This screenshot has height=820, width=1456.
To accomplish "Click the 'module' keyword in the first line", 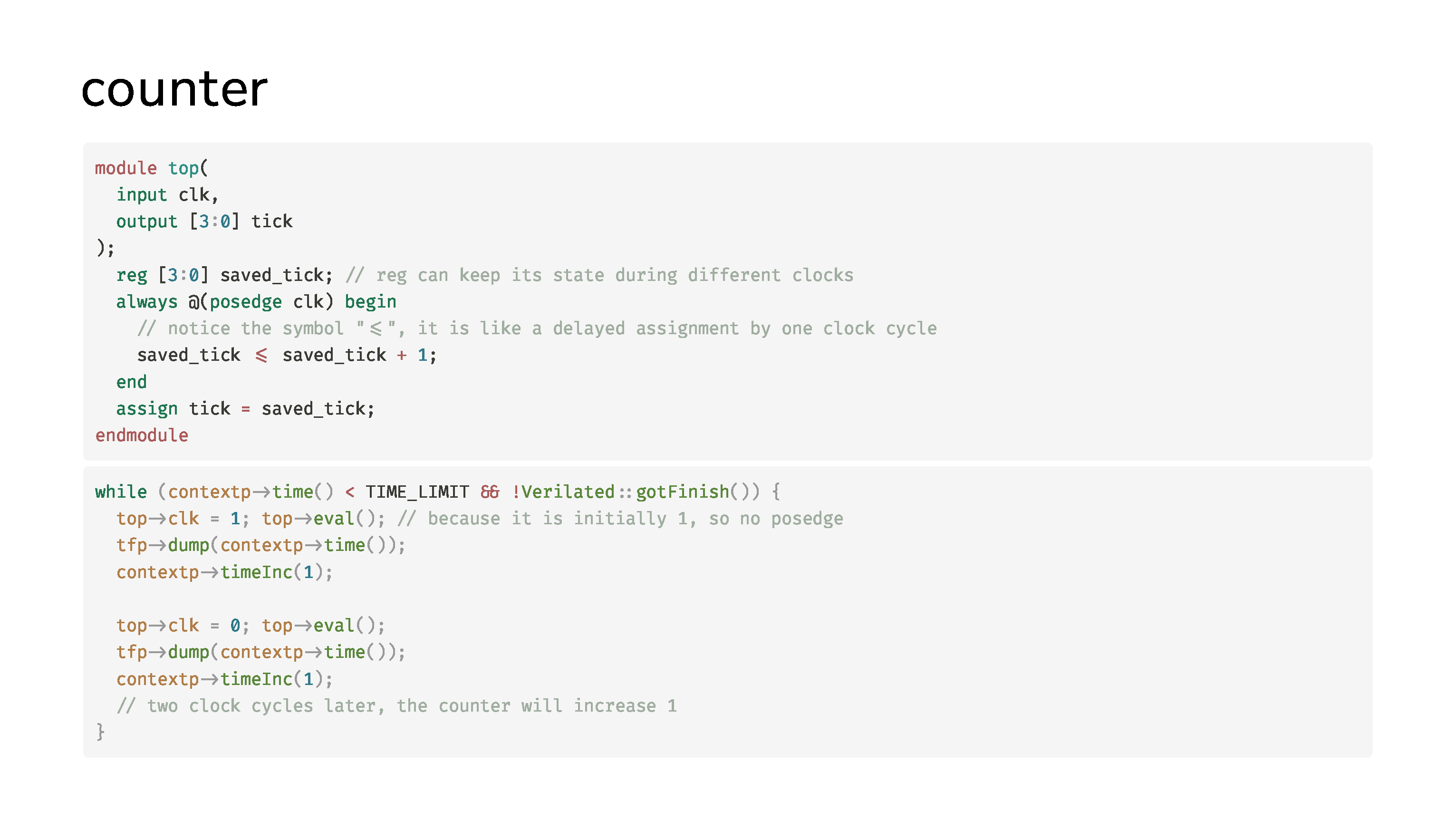I will [125, 168].
